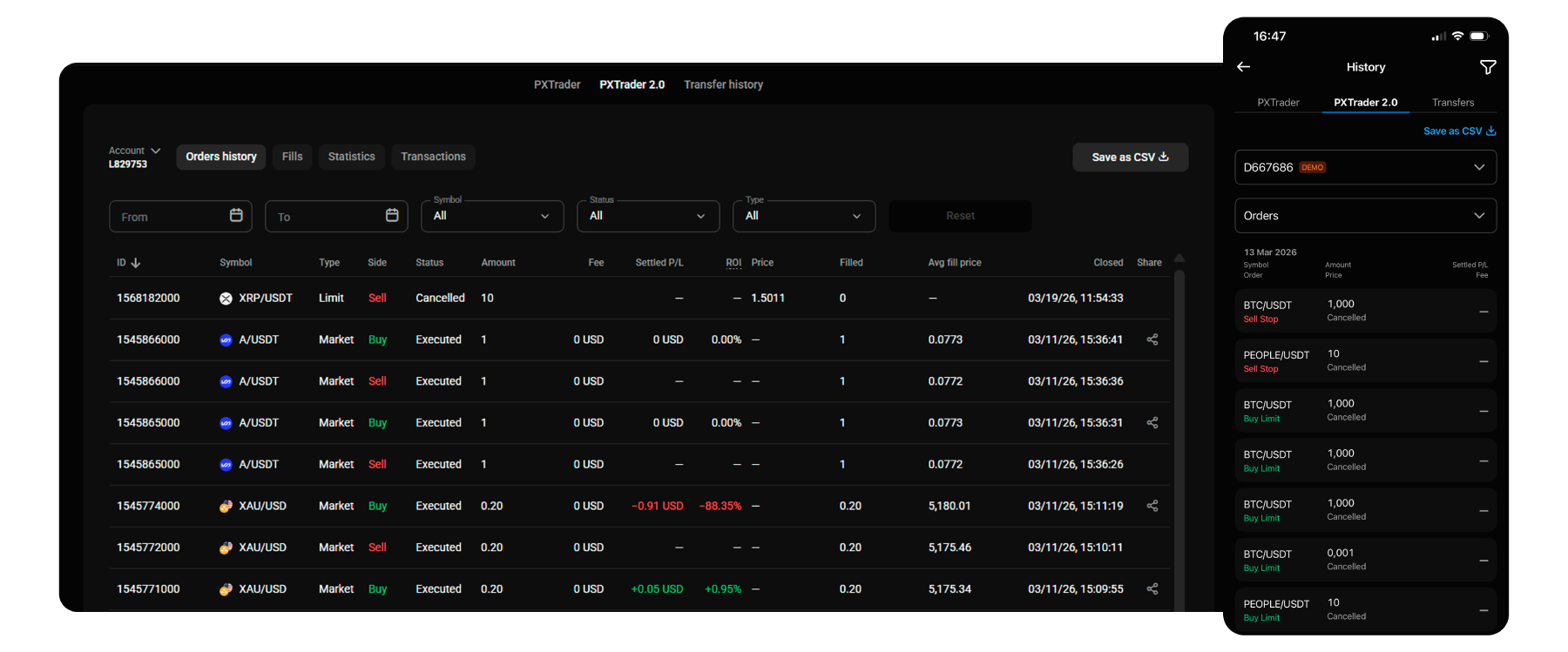Select order ID 1568182000
The width and height of the screenshot is (1568, 652).
click(148, 299)
